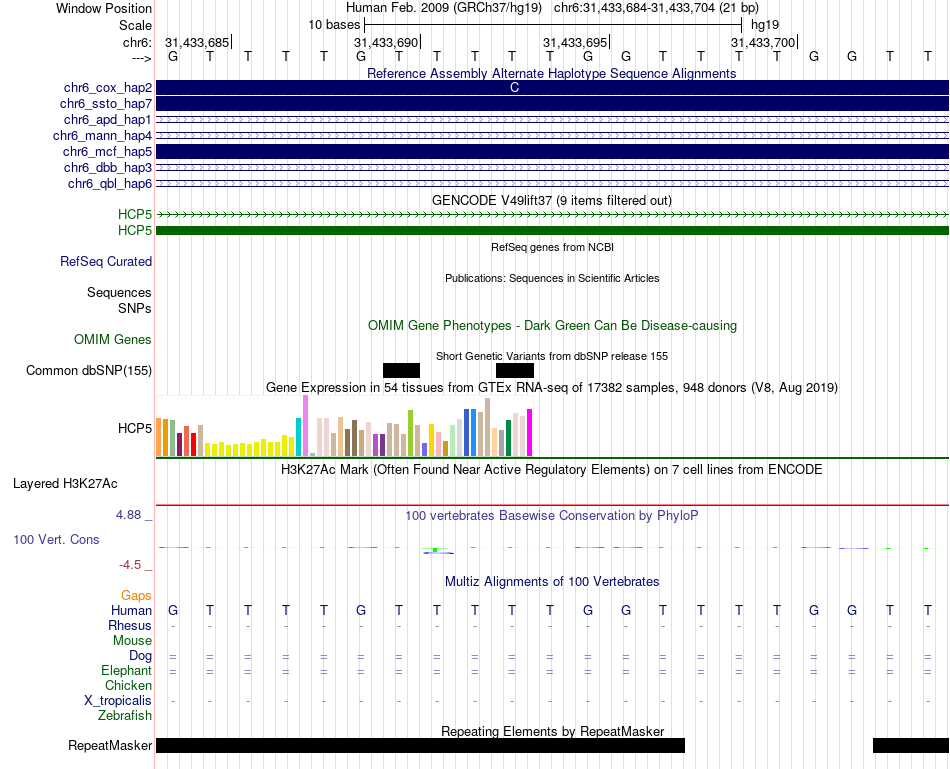Click the right RepeatMasker block
This screenshot has height=769, width=950.
point(911,745)
